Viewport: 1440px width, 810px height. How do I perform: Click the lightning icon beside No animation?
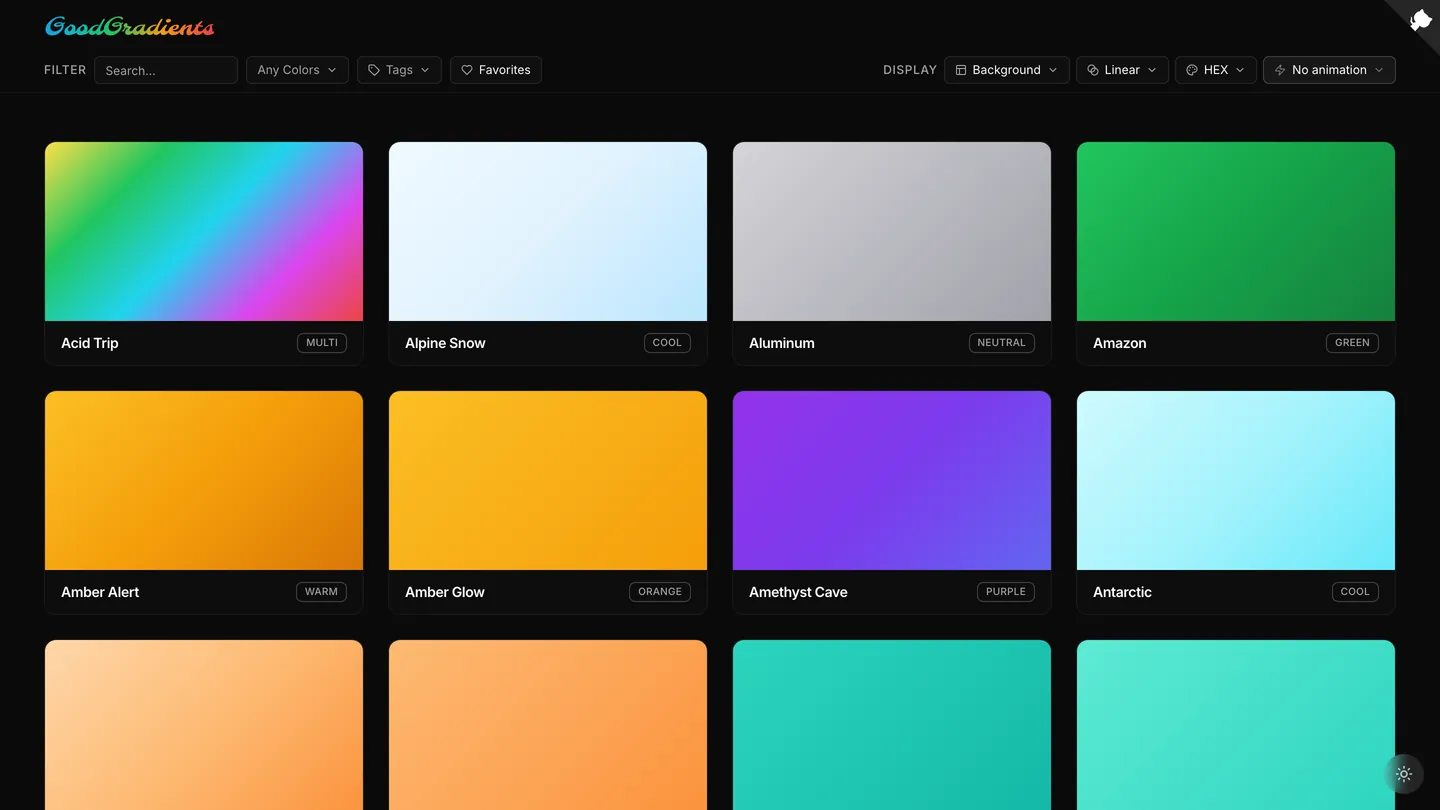tap(1280, 70)
